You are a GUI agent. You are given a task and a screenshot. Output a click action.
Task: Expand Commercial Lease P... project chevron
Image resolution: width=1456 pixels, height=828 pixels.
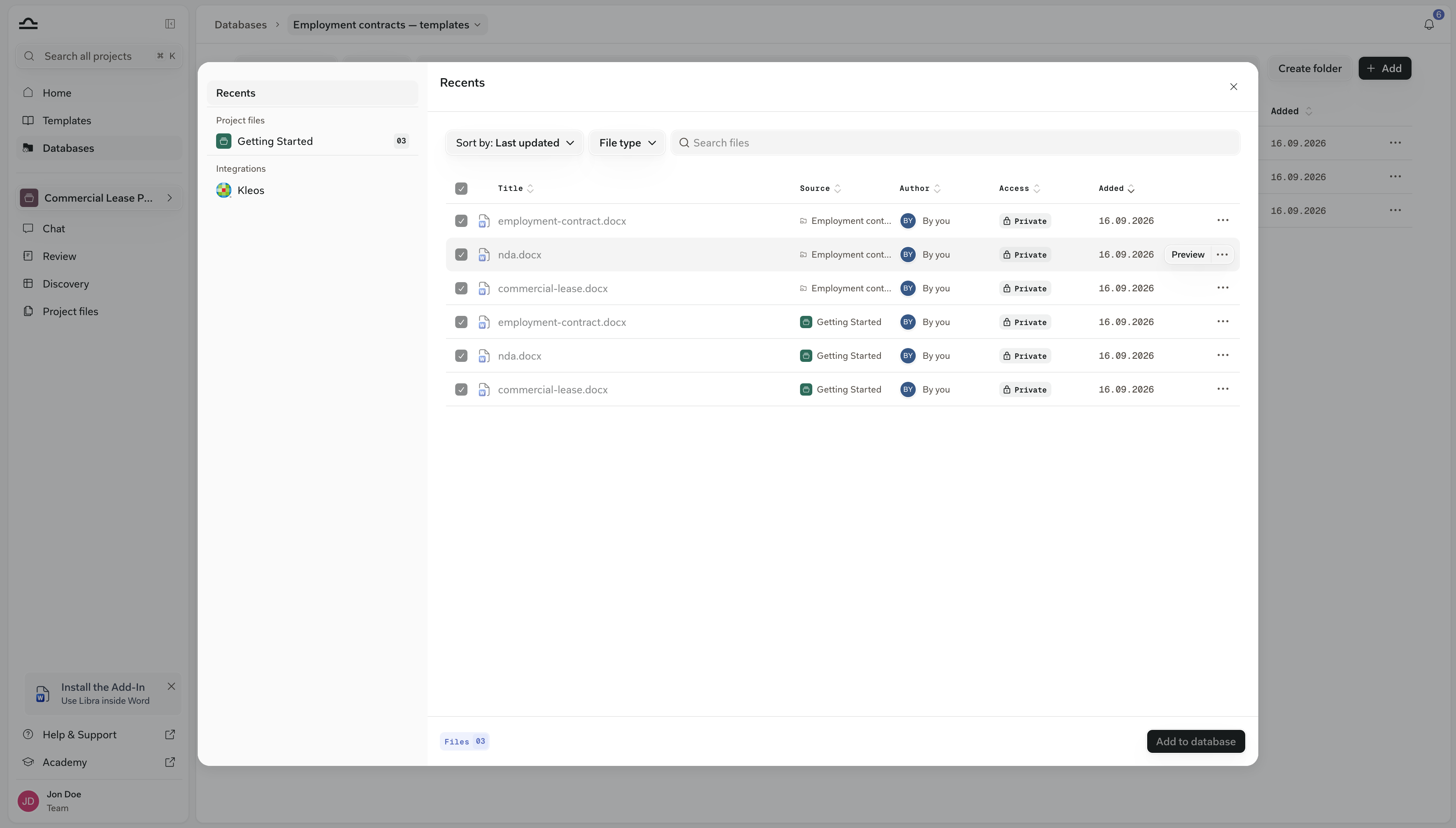169,198
